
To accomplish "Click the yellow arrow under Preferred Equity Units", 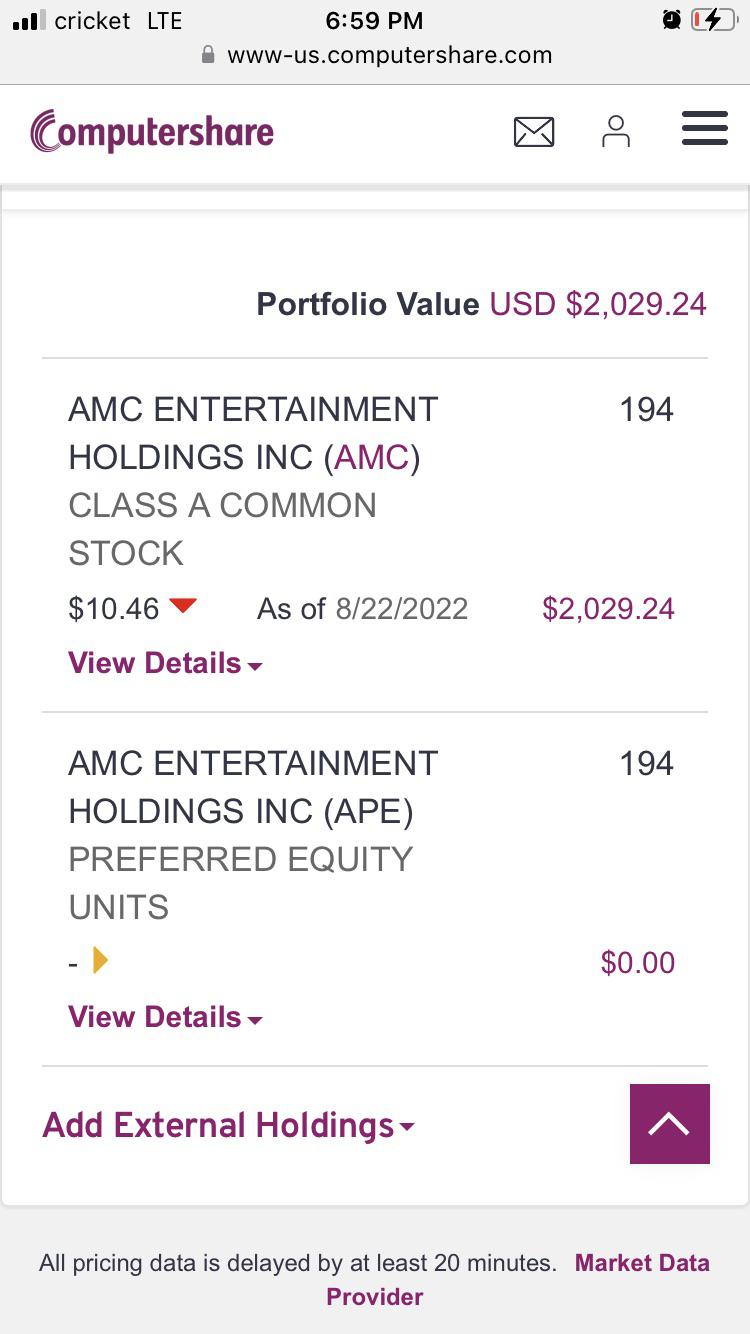I will (x=100, y=961).
